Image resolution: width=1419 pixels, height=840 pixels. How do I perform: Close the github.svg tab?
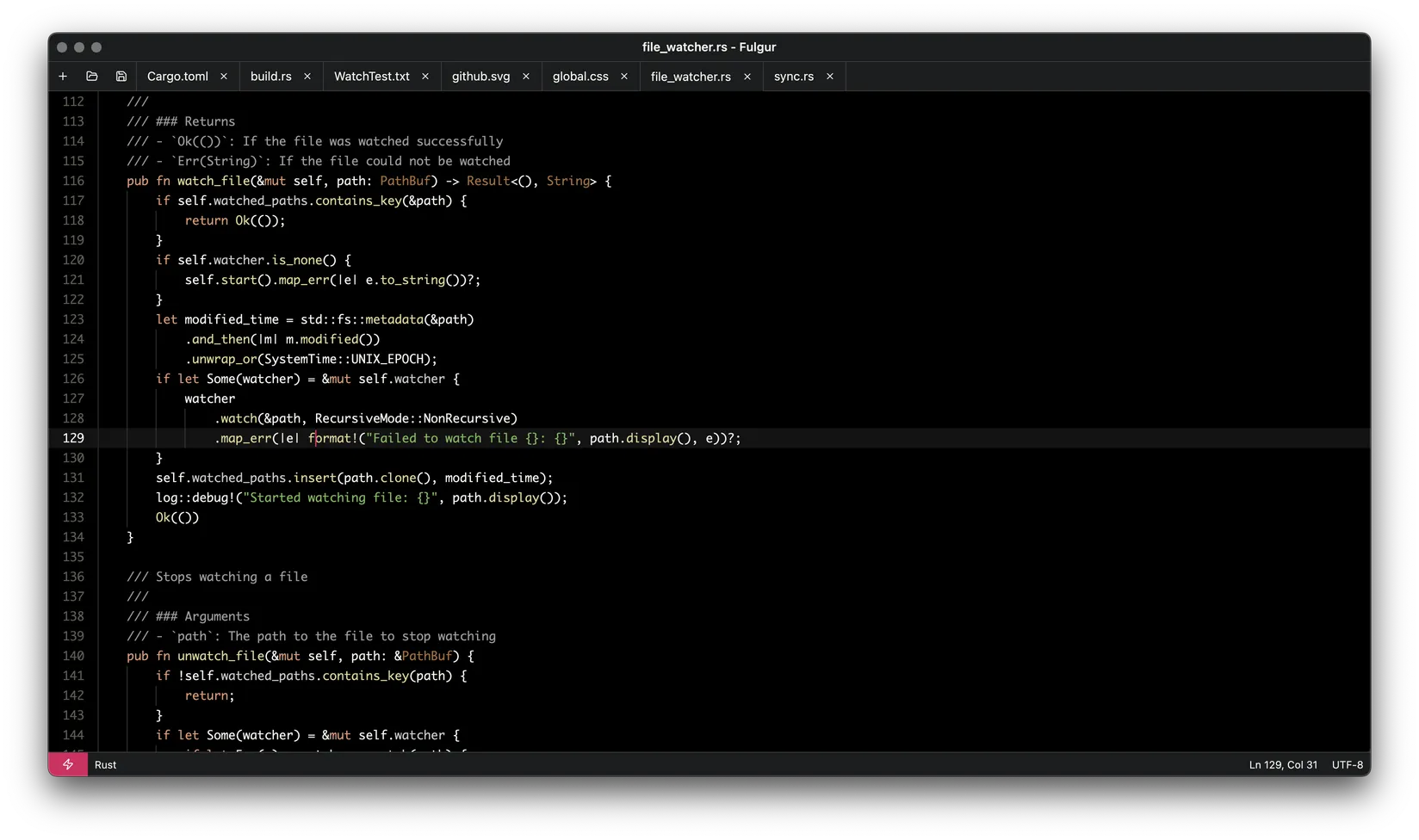click(526, 77)
